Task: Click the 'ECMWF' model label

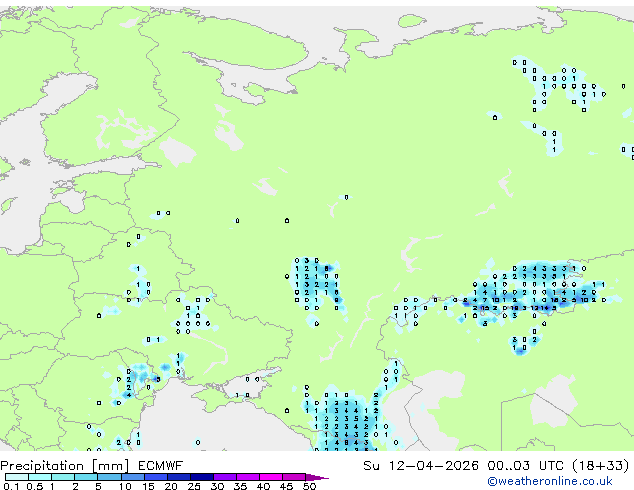Action: pyautogui.click(x=161, y=466)
